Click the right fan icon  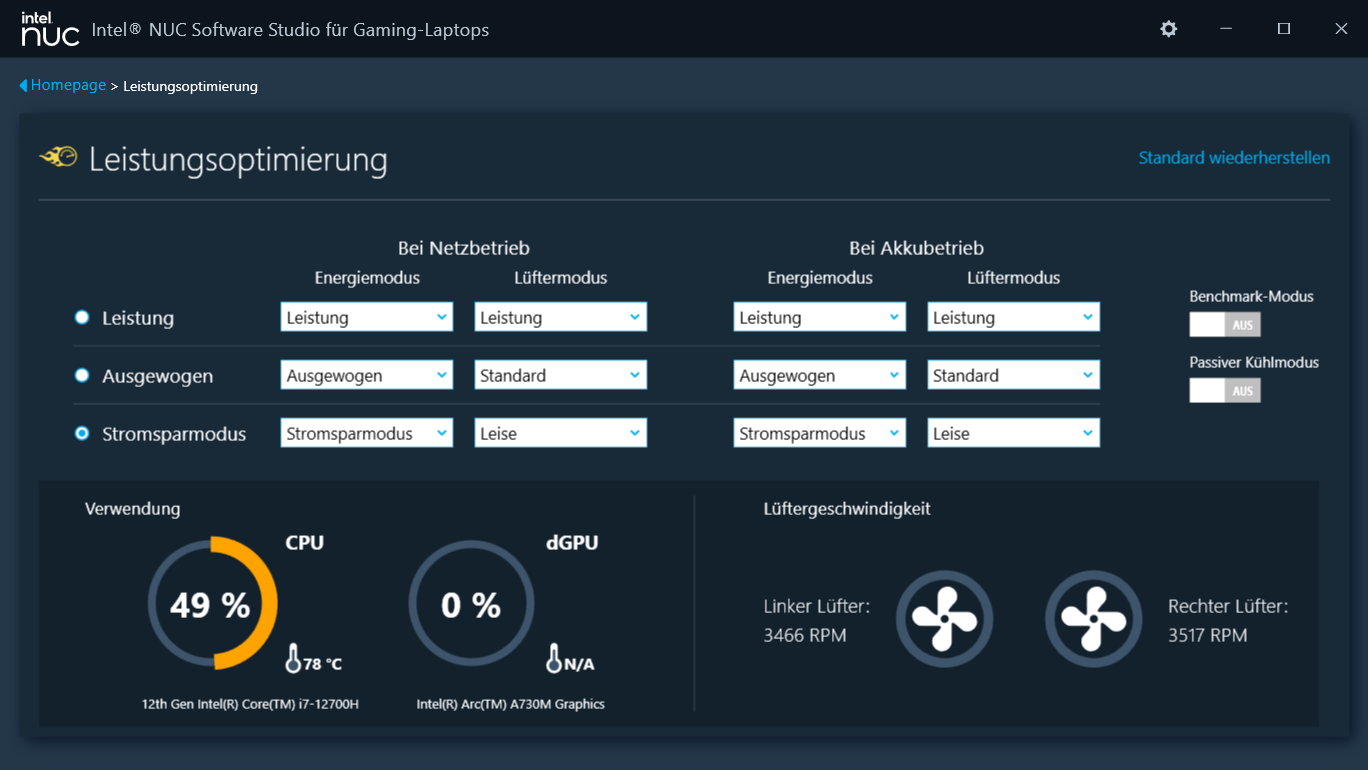tap(1093, 619)
